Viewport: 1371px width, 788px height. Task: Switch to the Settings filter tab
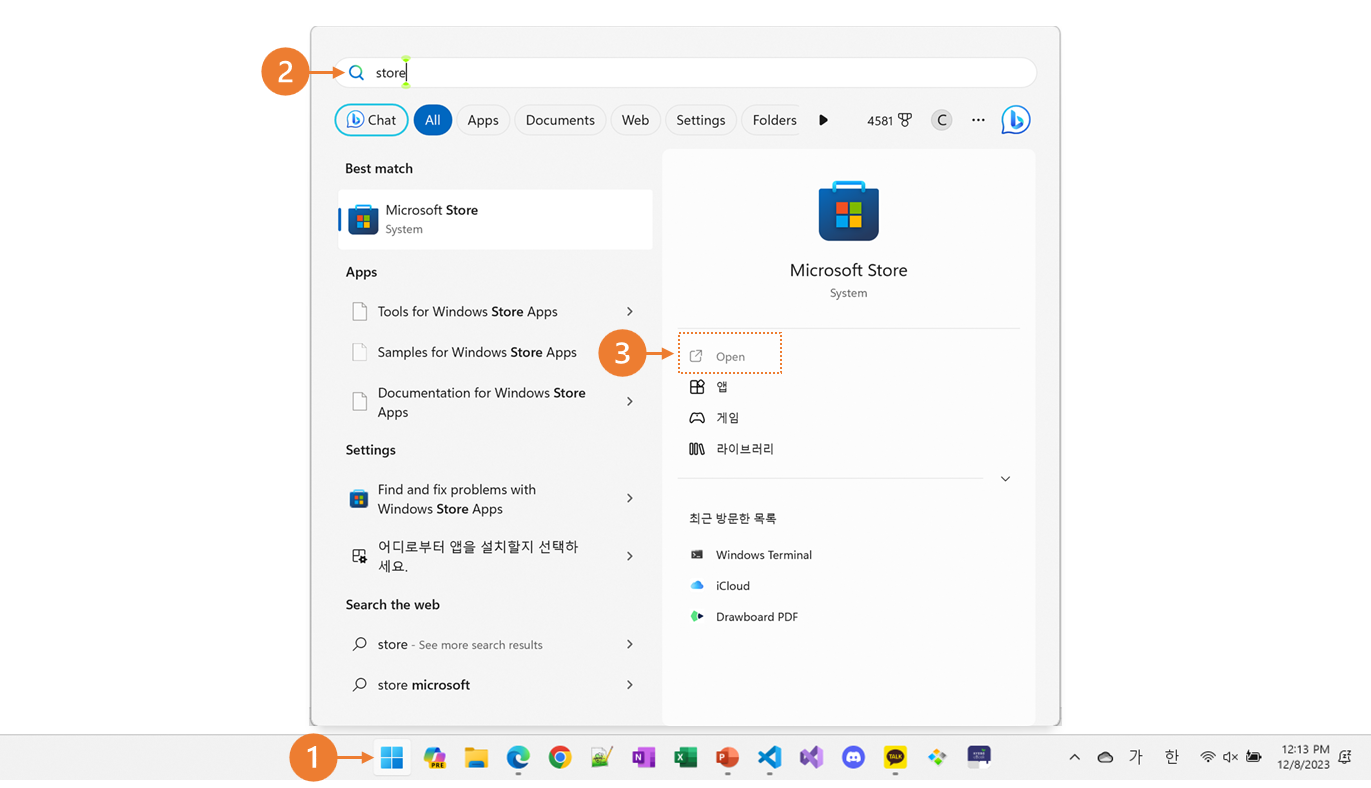tap(701, 120)
